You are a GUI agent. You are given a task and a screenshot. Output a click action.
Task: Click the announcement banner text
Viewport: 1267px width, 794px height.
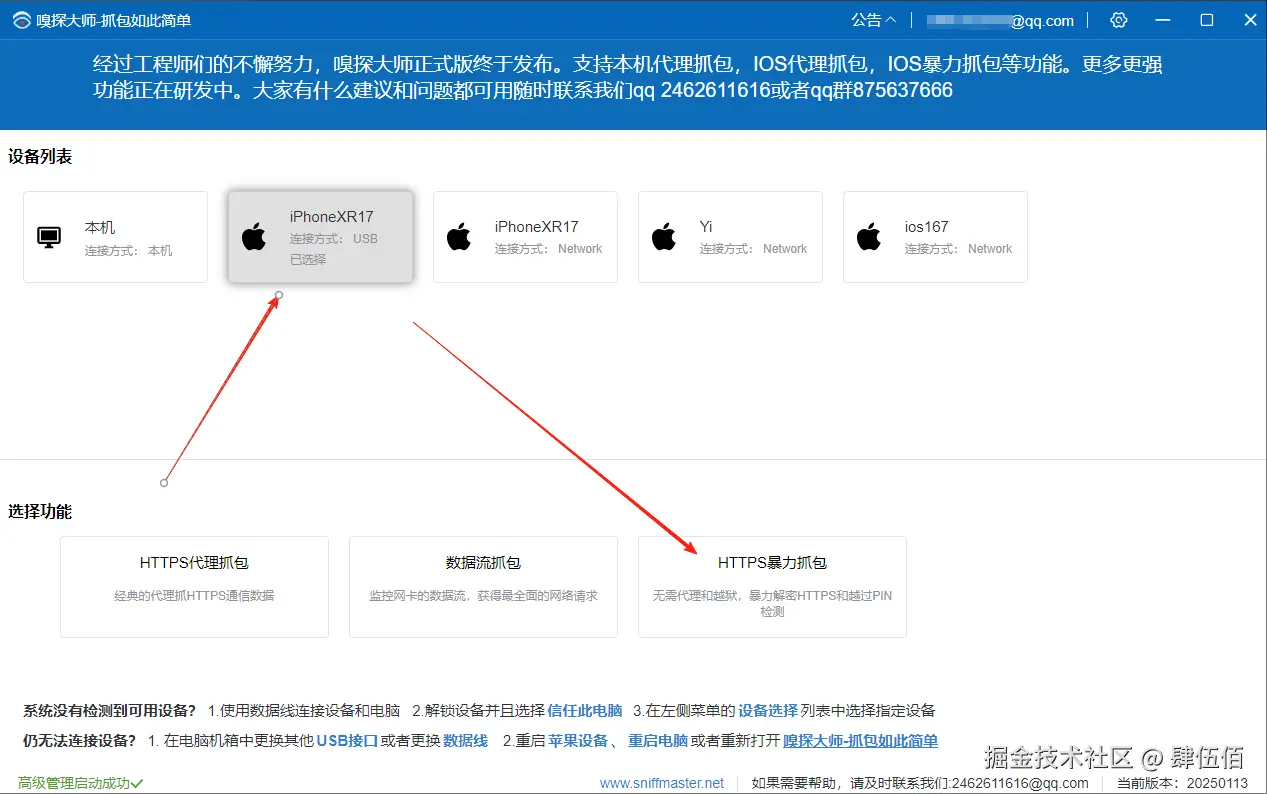point(628,78)
